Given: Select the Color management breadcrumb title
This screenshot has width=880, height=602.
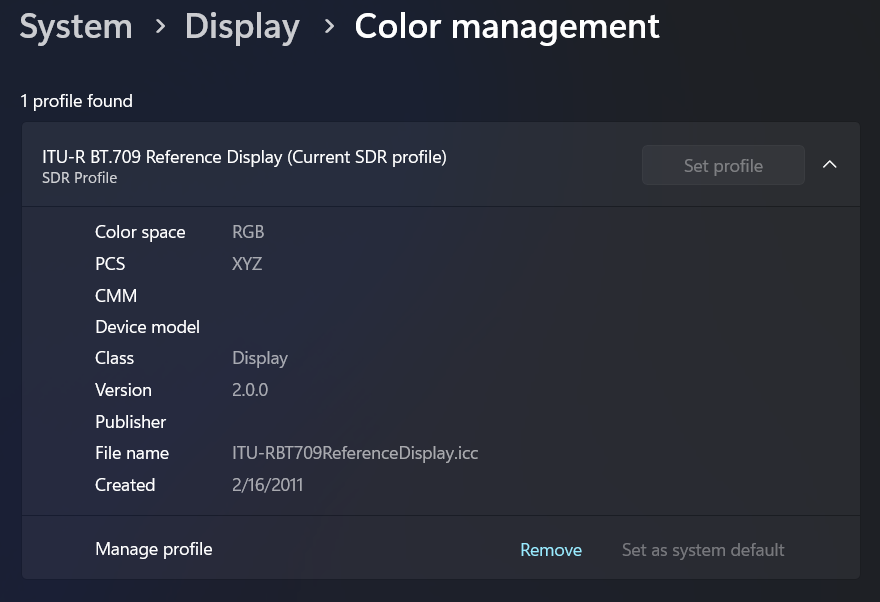Looking at the screenshot, I should (x=507, y=26).
